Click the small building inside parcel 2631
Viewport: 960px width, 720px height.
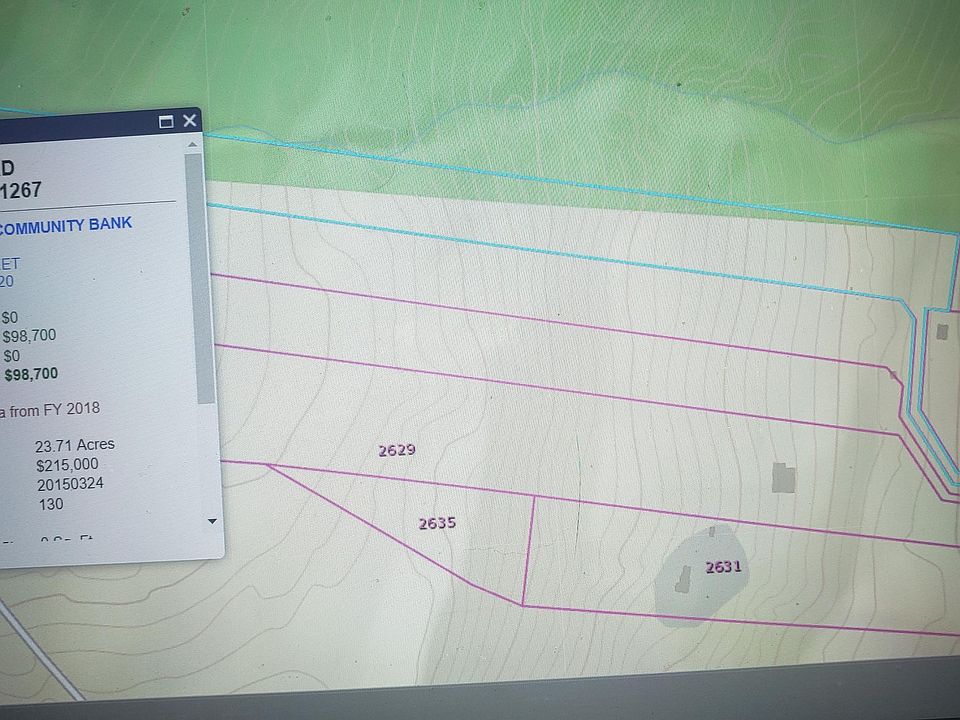[x=683, y=579]
